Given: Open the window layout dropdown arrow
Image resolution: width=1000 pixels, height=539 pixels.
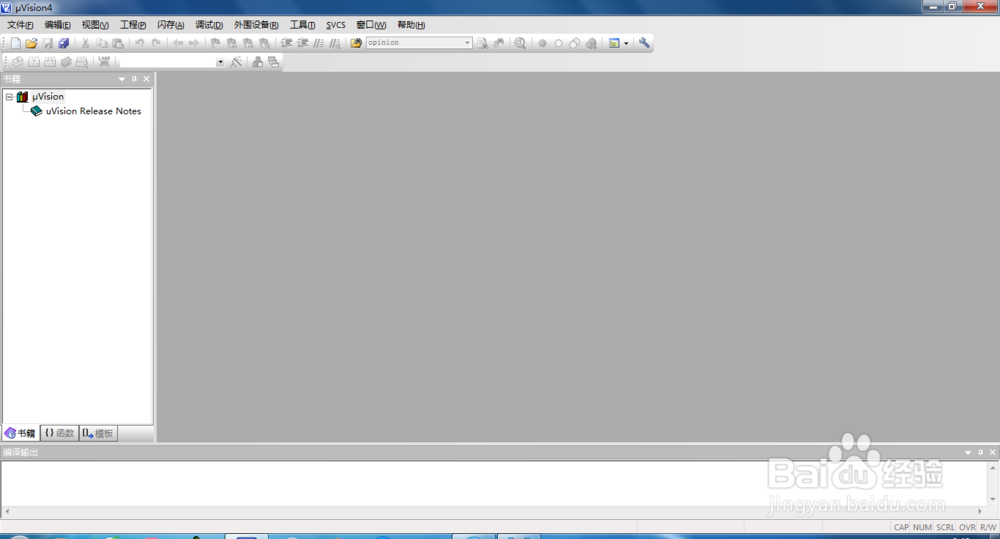Looking at the screenshot, I should [x=626, y=43].
